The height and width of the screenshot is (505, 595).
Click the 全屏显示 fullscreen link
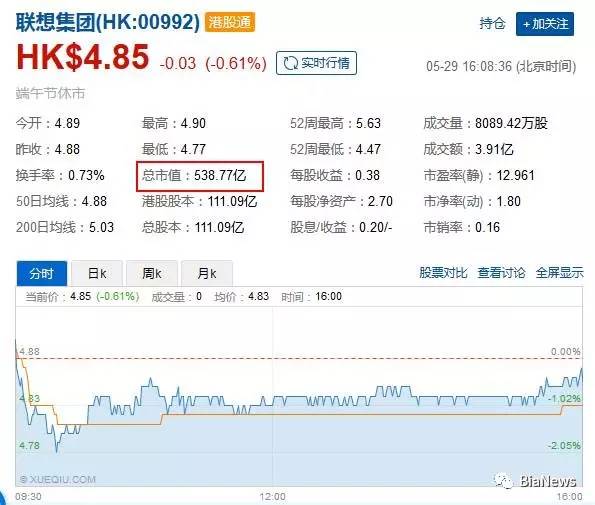[559, 273]
